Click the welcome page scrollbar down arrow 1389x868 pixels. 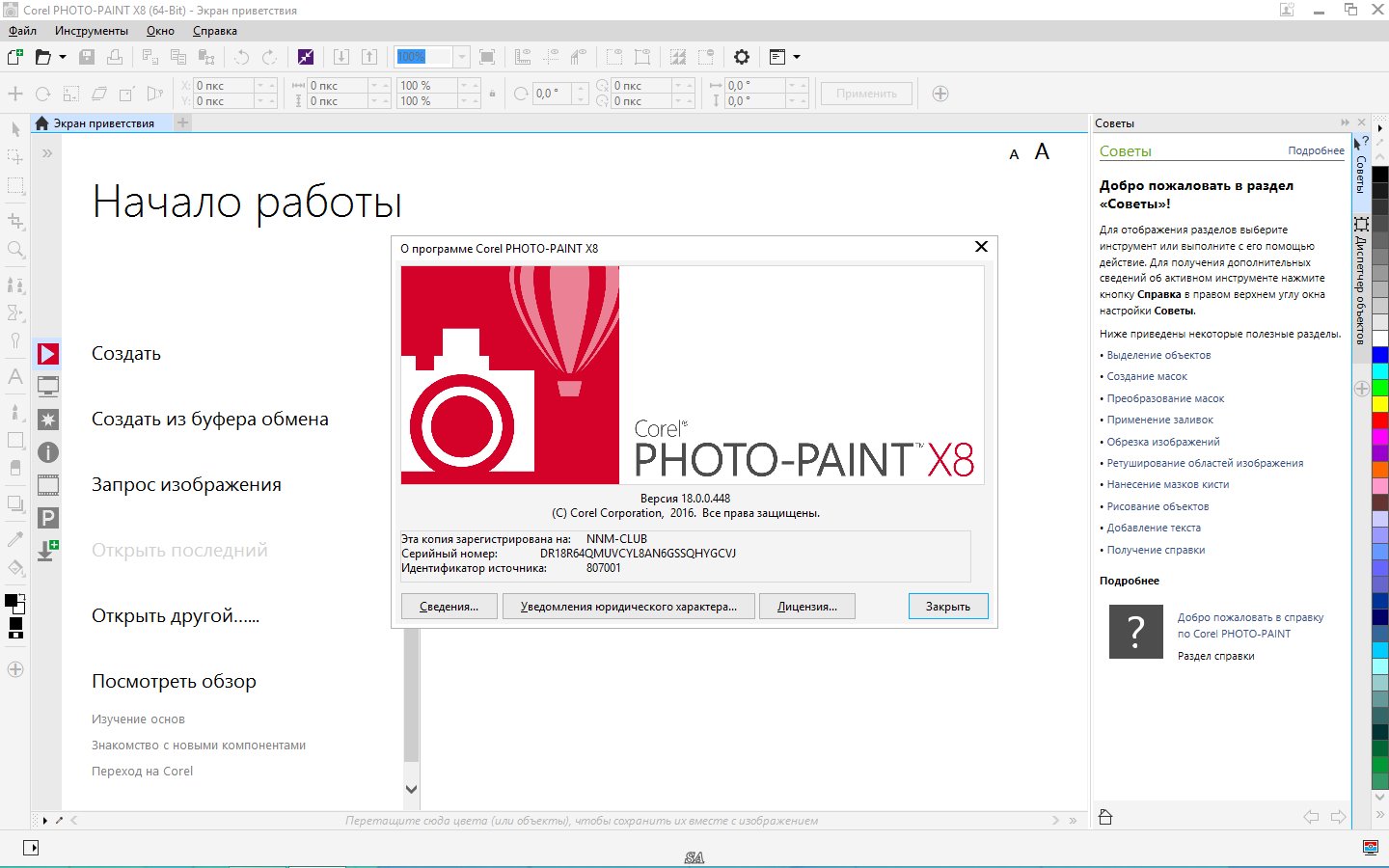pyautogui.click(x=411, y=789)
